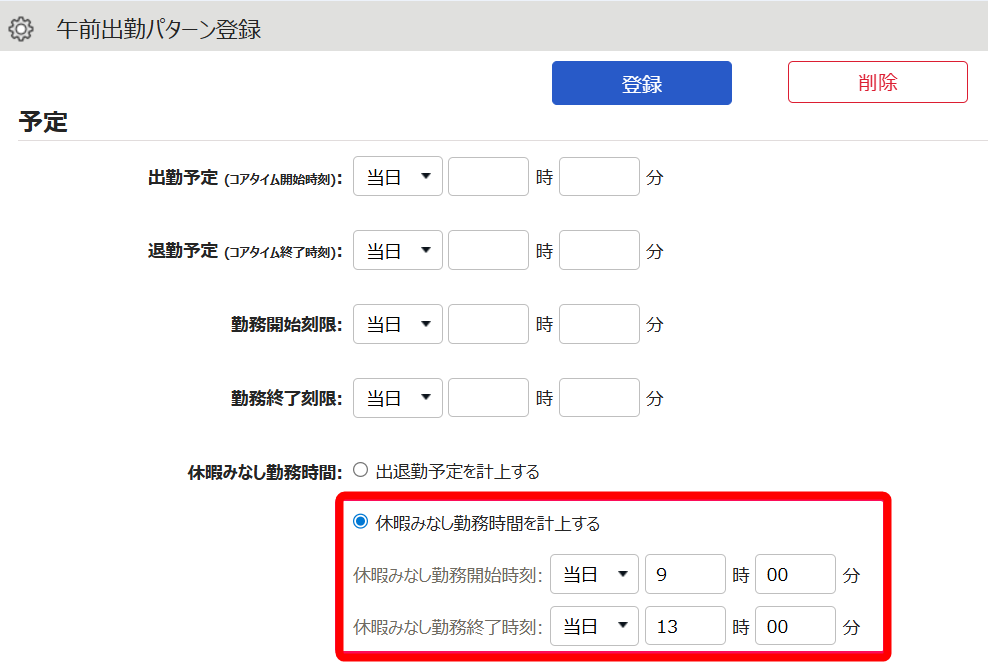Click the 退勤予定 hour input field
Screen dimensions: 988x667
coord(488,250)
